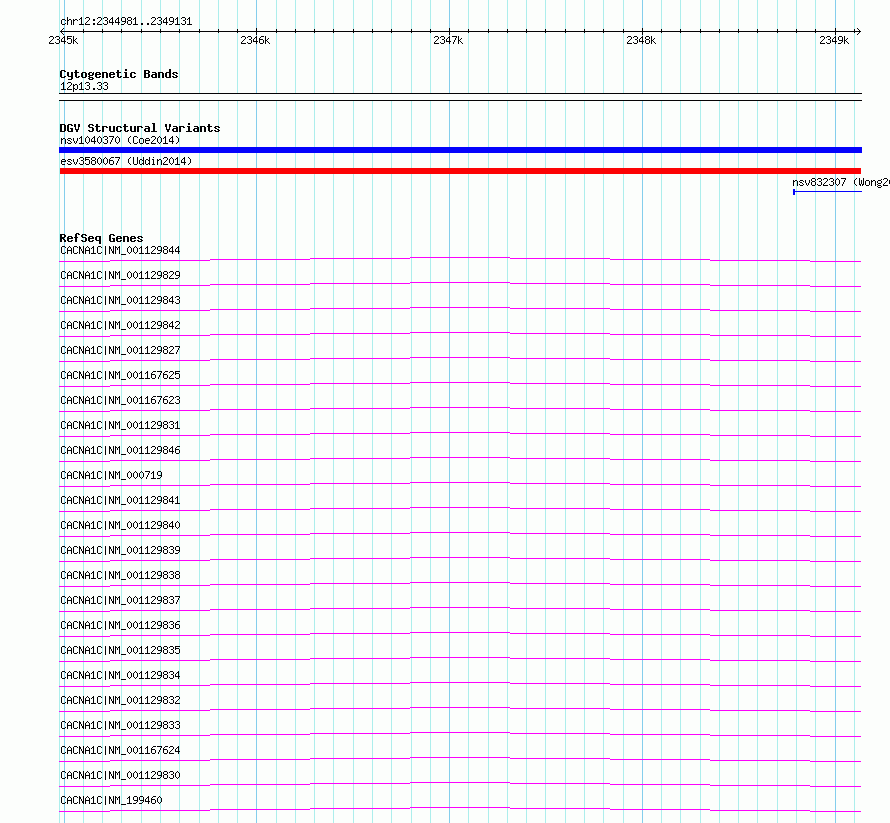Screen dimensions: 890x823
Task: Select transcript CACNA1C|NM_001129833
Action: [x=120, y=725]
